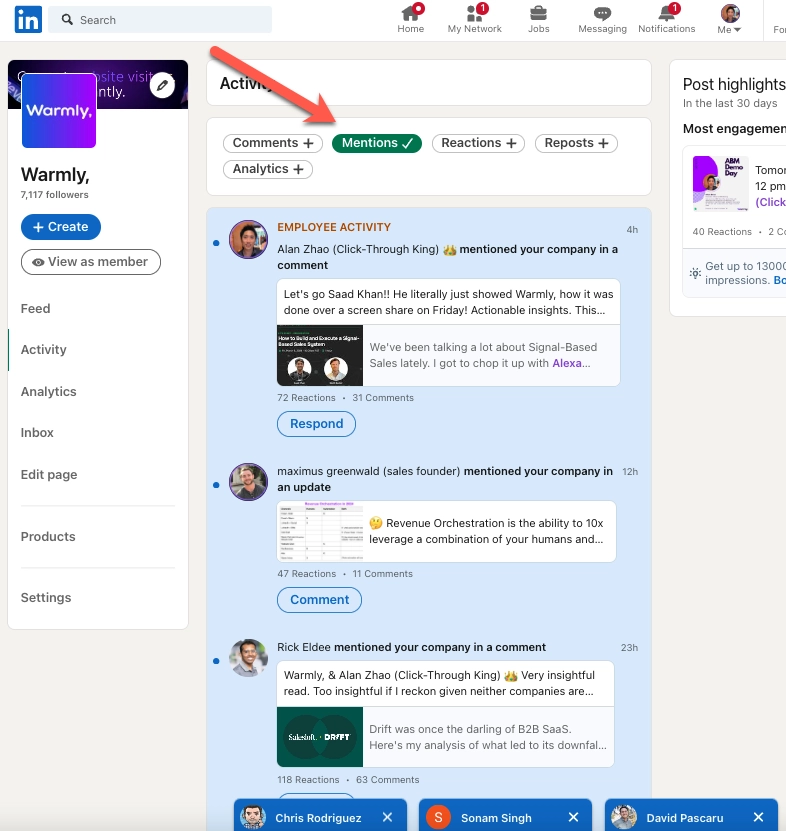This screenshot has height=831, width=786.
Task: Go to Home via house icon
Action: 410,13
